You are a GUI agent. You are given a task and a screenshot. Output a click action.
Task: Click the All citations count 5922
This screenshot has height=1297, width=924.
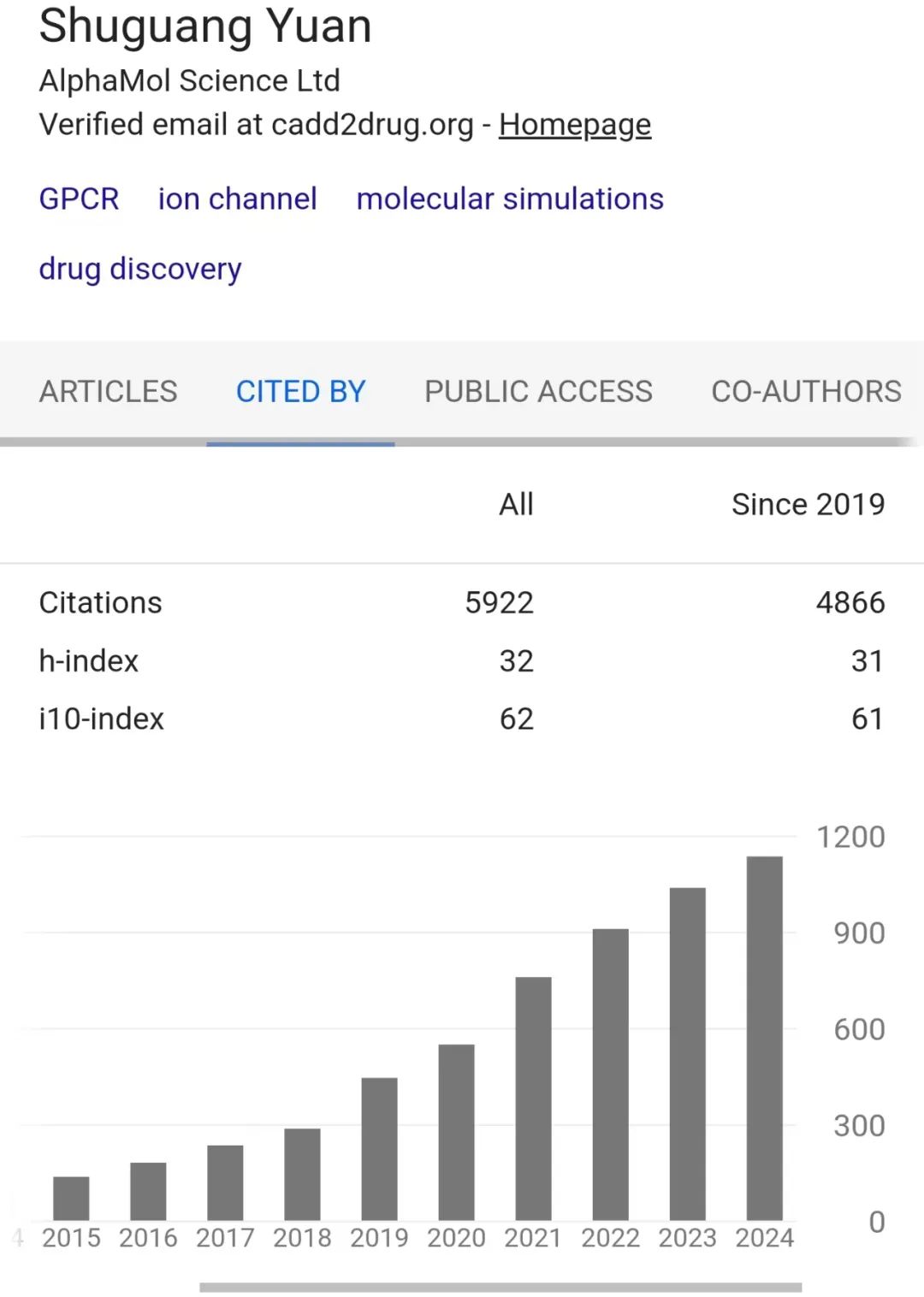(x=499, y=603)
